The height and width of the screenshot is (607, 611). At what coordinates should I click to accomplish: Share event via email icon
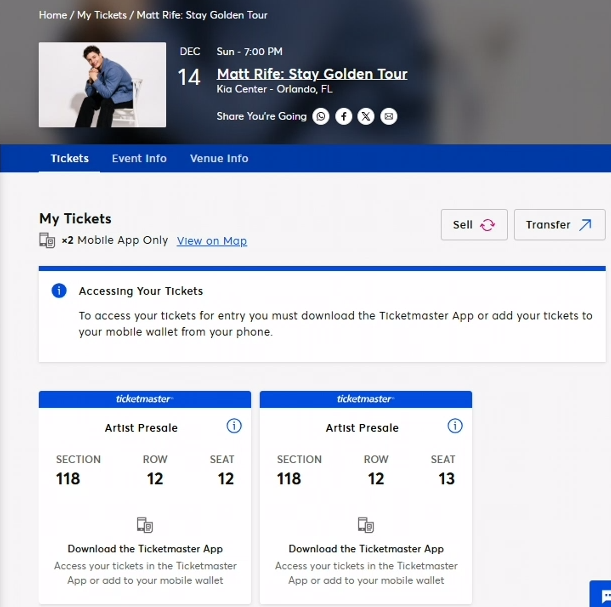pos(389,116)
